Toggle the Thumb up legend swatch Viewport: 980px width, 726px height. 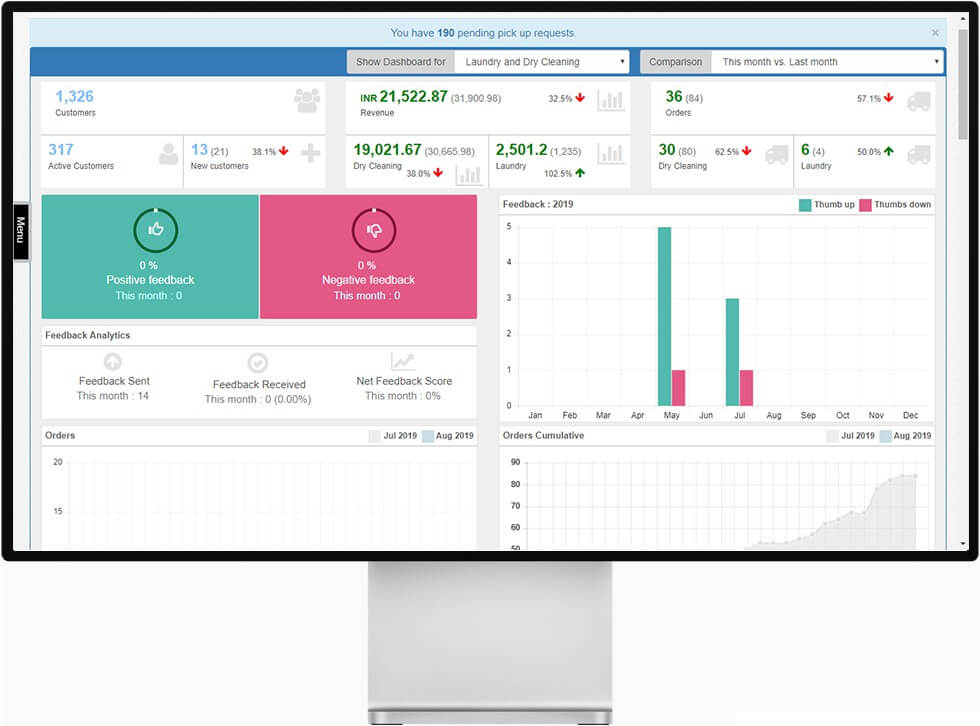(x=805, y=205)
